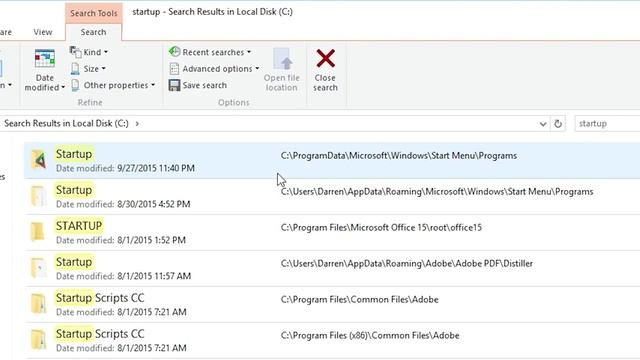Viewport: 640px width, 360px height.
Task: Click path C:\Users\Darren\AppData\Roaming\Microsoft\Windows\Start Menu\Programs
Action: coord(437,191)
